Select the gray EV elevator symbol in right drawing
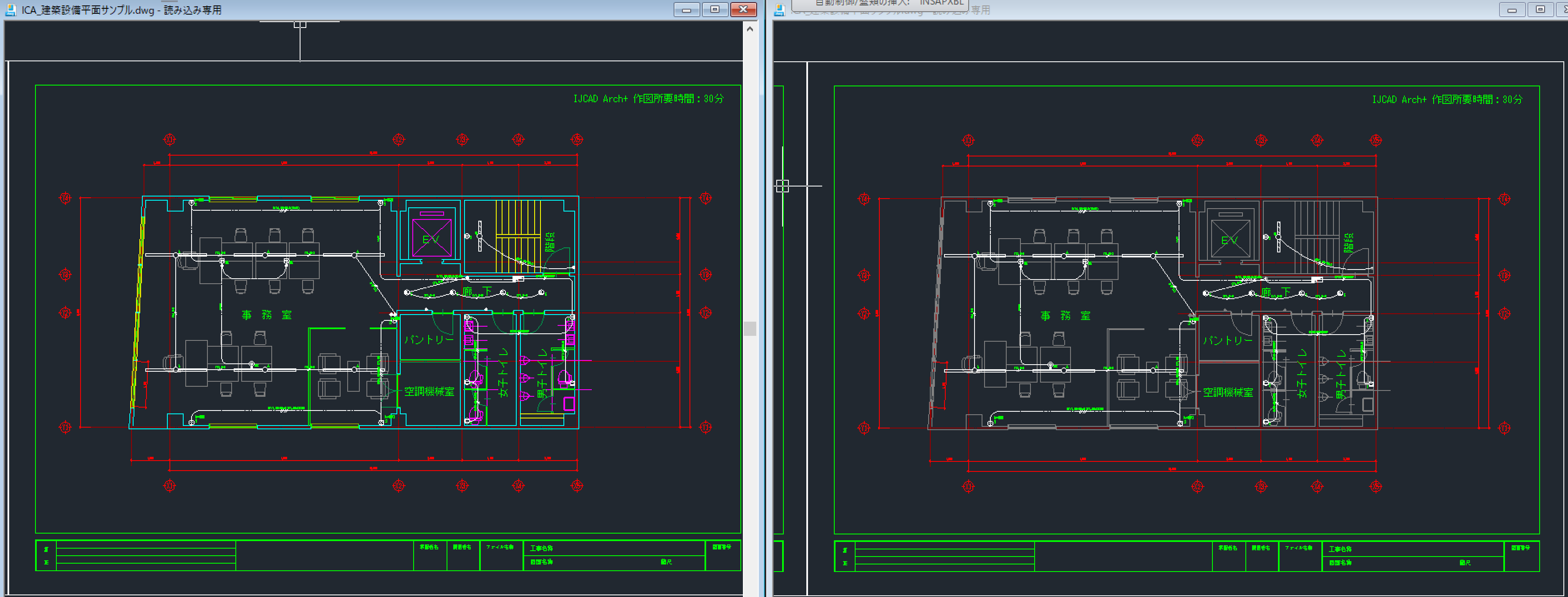This screenshot has height=597, width=1568. (1230, 239)
